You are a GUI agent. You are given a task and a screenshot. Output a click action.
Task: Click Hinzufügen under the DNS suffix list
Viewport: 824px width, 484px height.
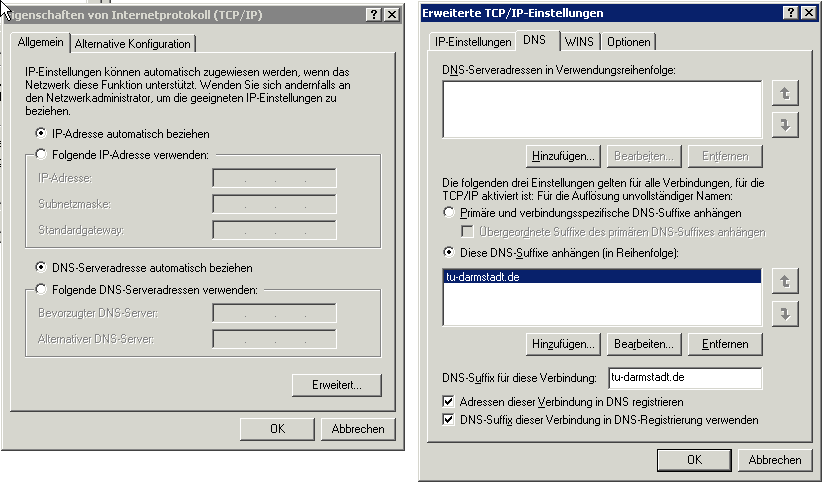click(563, 344)
